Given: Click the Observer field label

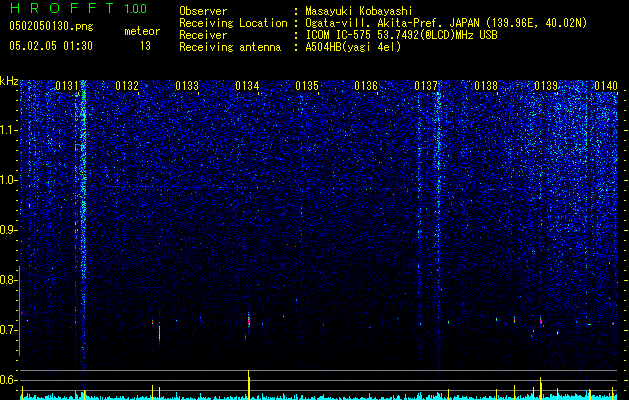Looking at the screenshot, I should pyautogui.click(x=203, y=11).
